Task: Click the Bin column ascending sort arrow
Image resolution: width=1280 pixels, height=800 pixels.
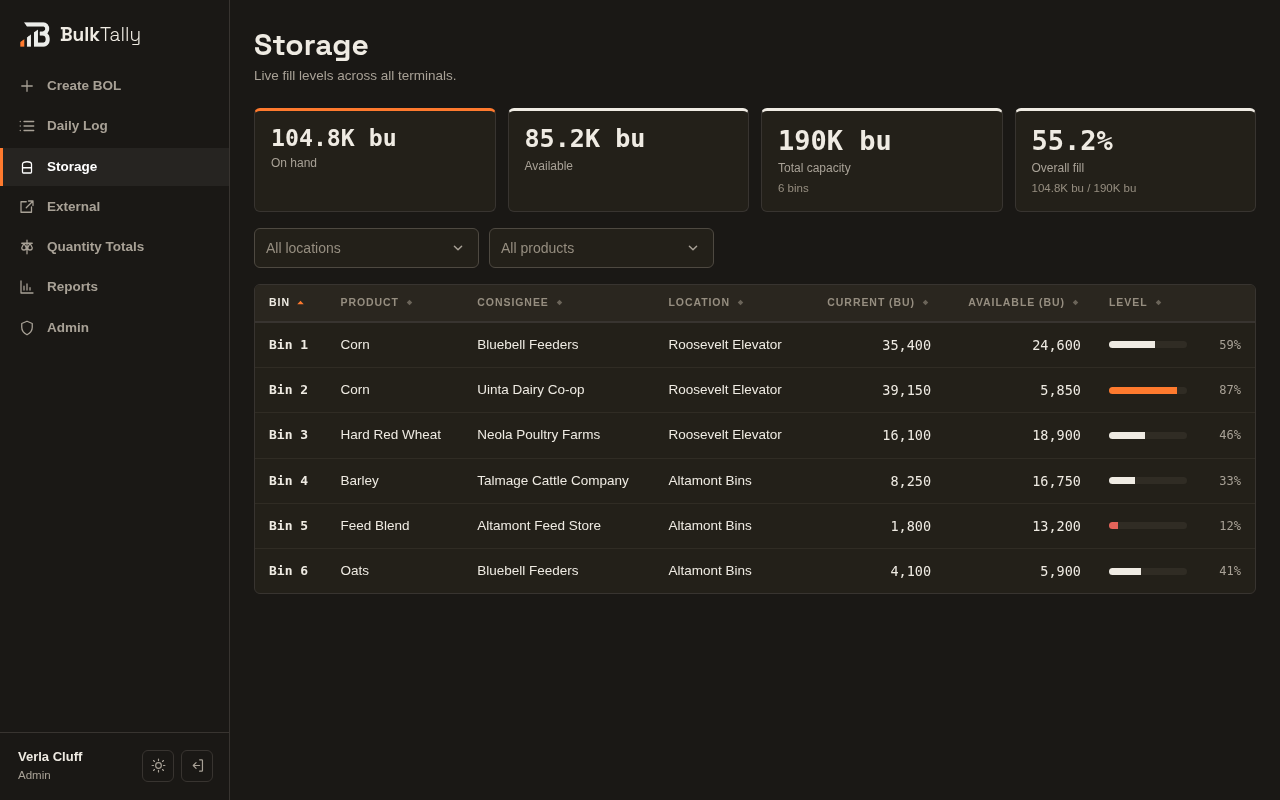Action: (x=300, y=302)
